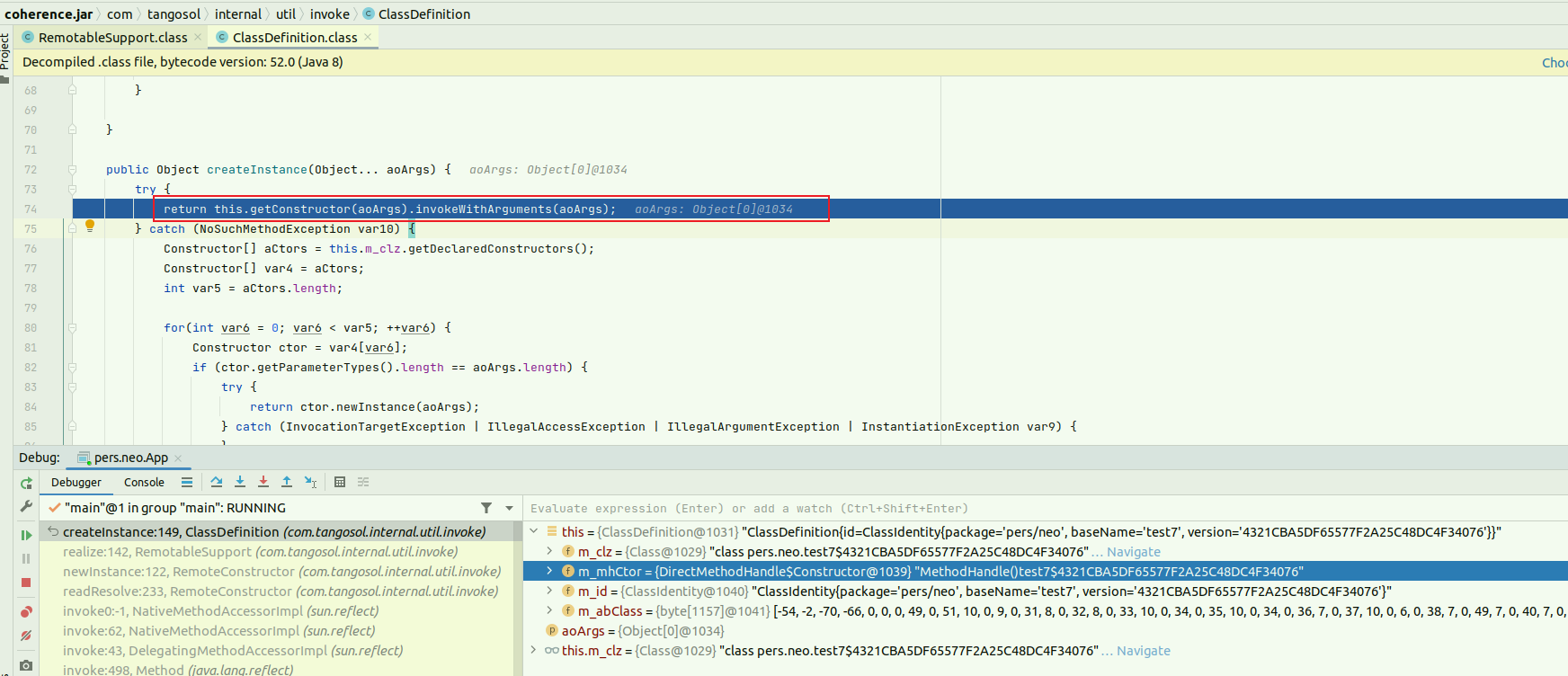Filter frames with the funnel icon
This screenshot has height=676, width=1568.
(486, 508)
